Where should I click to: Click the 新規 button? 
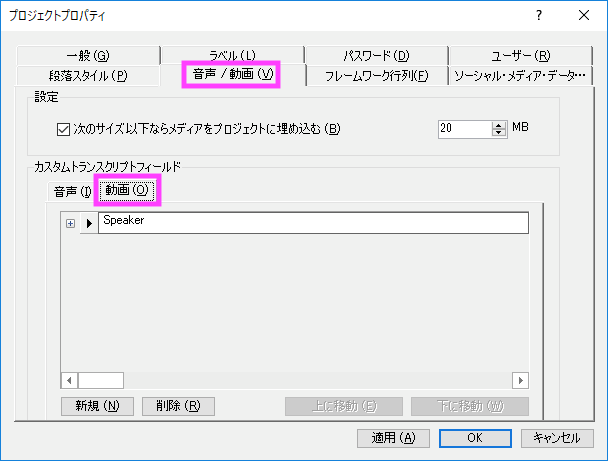(x=97, y=406)
